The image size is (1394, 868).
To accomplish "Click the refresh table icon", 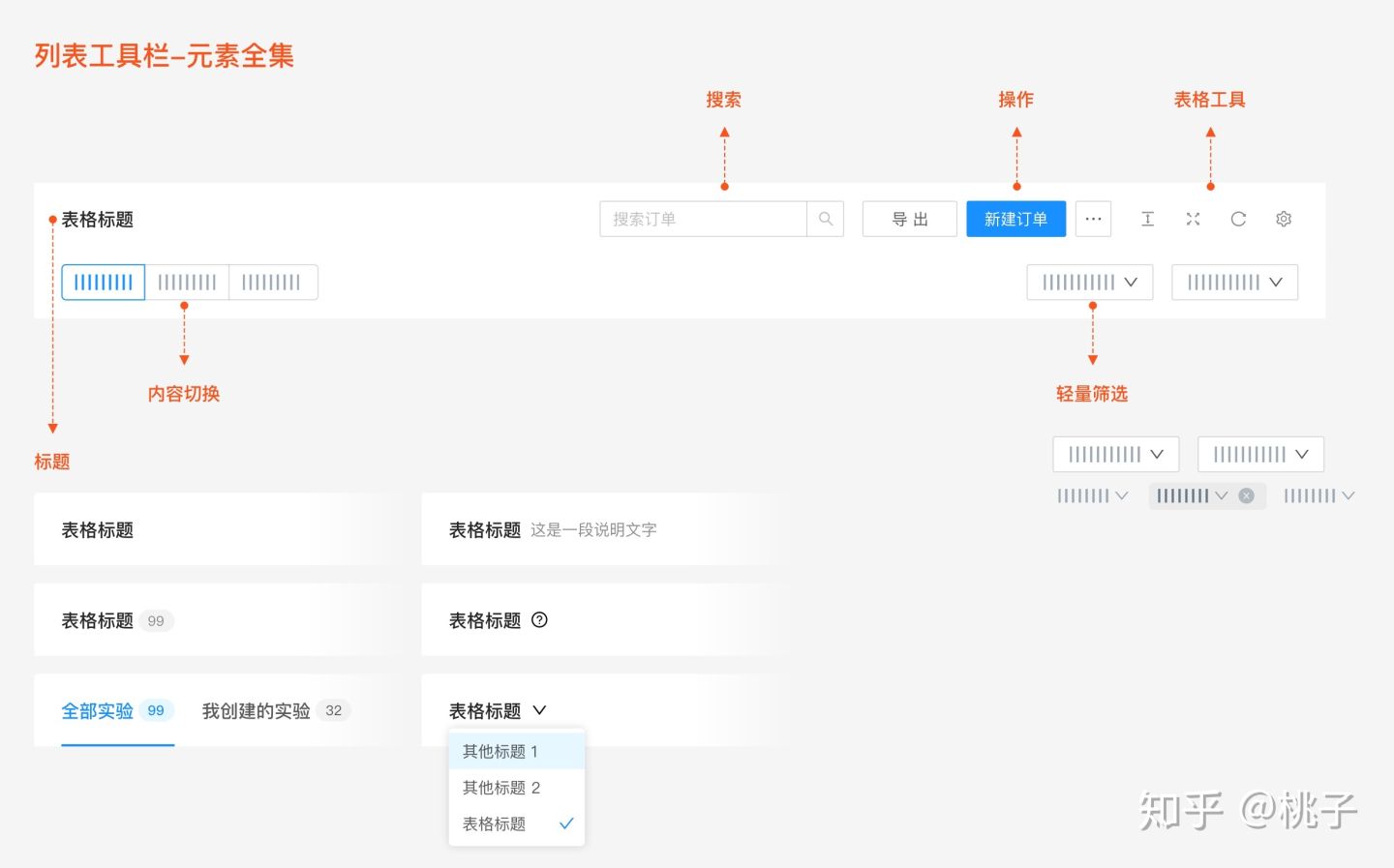I will click(x=1238, y=219).
